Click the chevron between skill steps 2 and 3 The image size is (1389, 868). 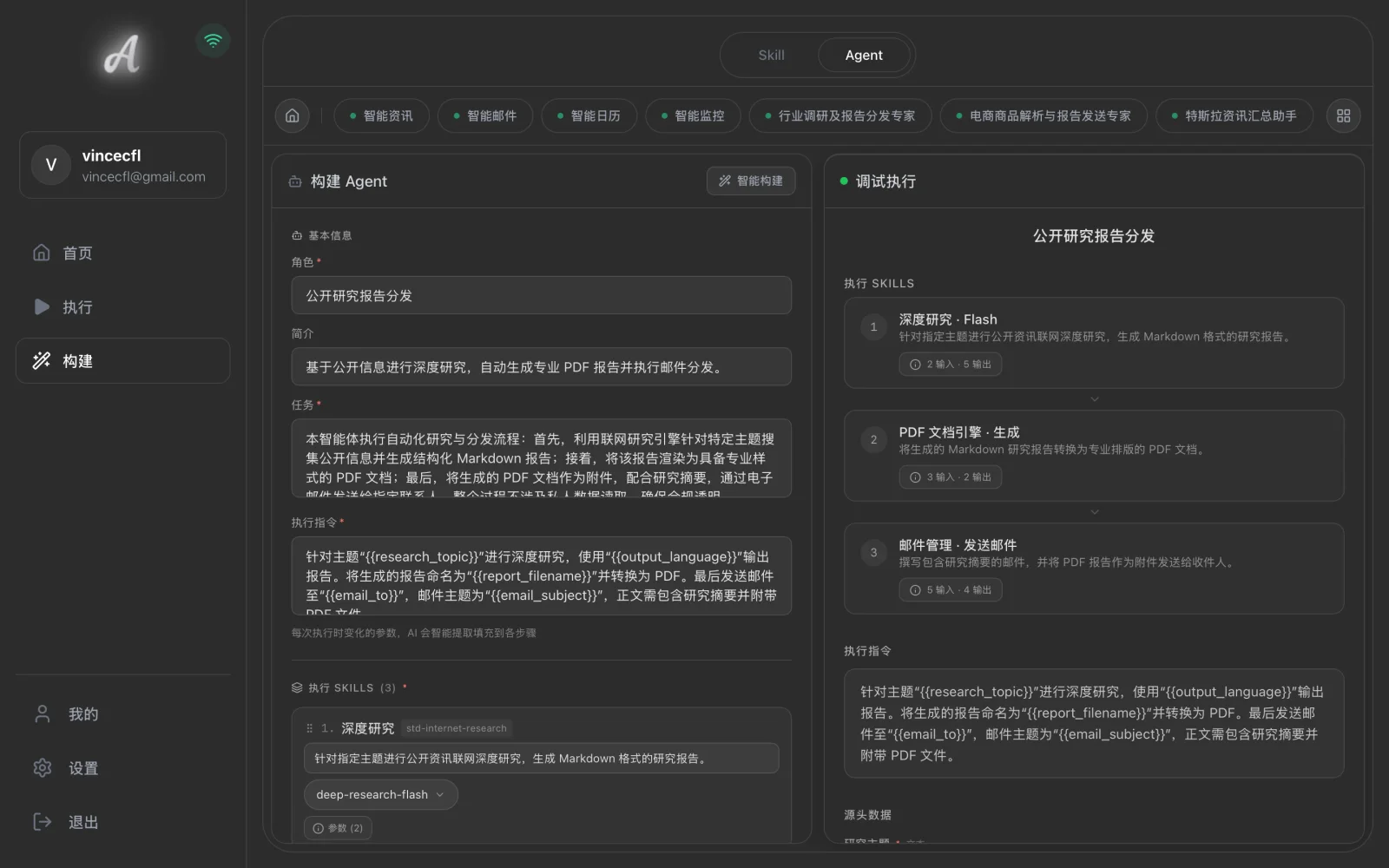[1094, 512]
